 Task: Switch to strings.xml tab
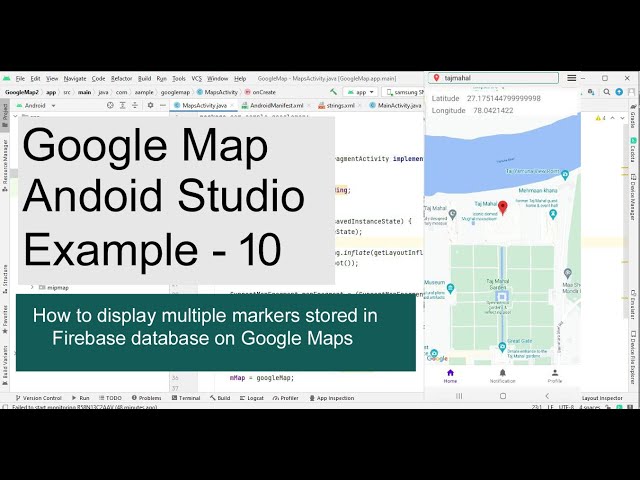pos(340,105)
